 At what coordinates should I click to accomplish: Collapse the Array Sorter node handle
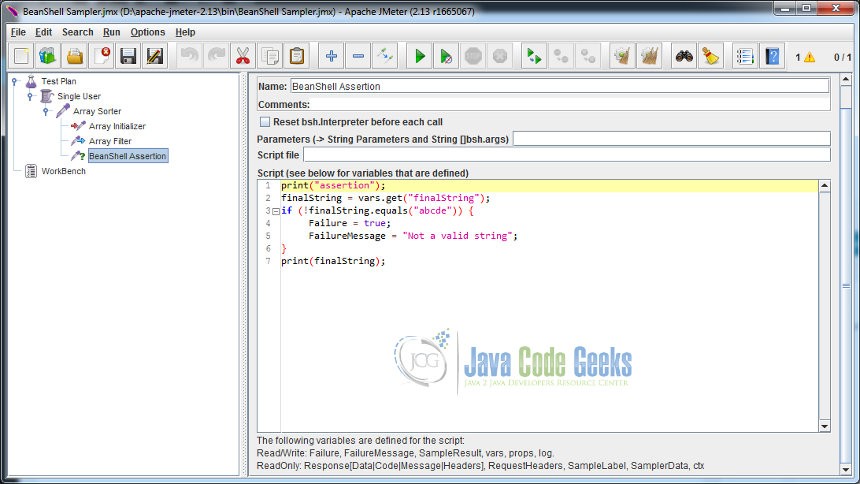pos(46,111)
